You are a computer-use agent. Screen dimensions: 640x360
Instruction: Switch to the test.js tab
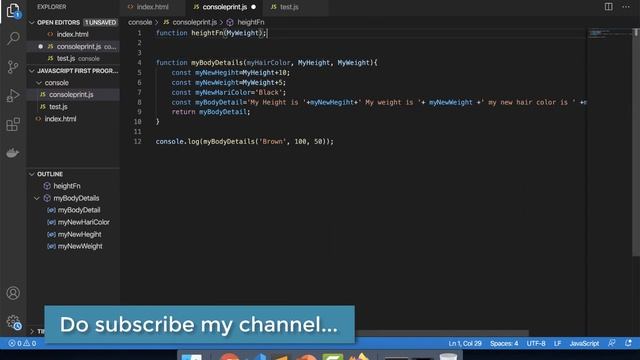pyautogui.click(x=289, y=7)
